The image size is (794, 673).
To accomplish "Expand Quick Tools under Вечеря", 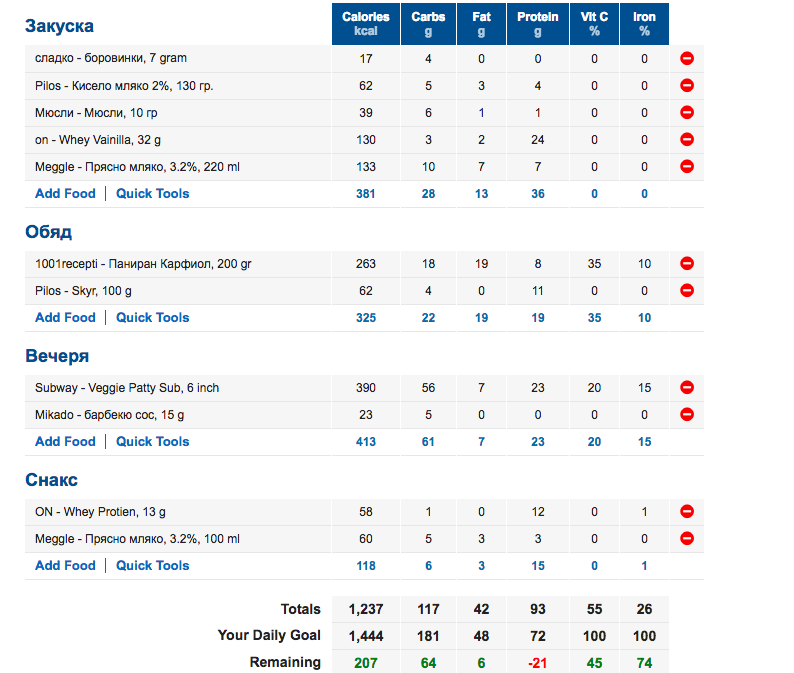I will (x=152, y=442).
